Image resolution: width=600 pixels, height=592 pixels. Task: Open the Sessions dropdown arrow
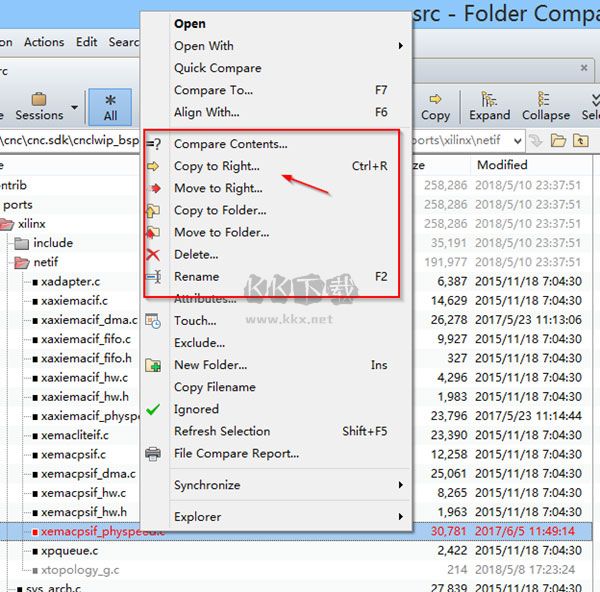coord(74,105)
